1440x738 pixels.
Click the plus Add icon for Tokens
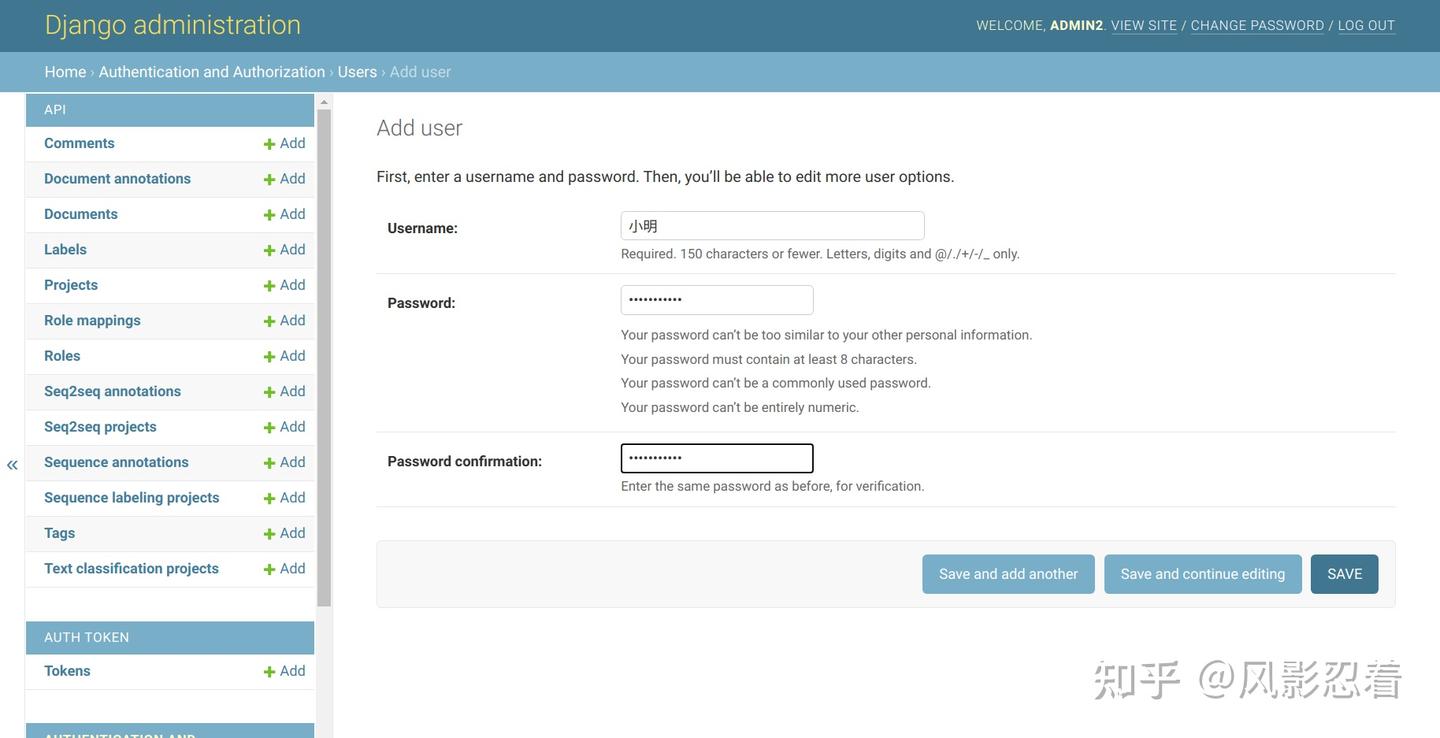coord(269,672)
